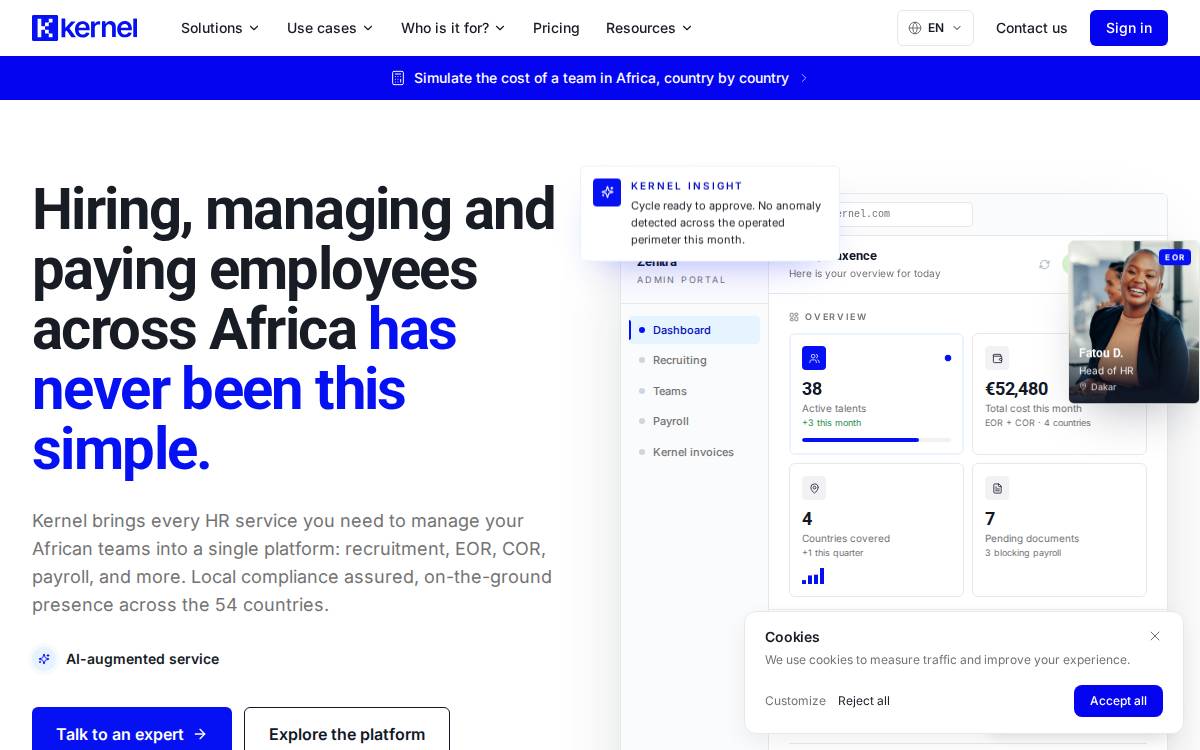The height and width of the screenshot is (750, 1200).
Task: Open the Solutions dropdown menu
Action: coord(220,28)
